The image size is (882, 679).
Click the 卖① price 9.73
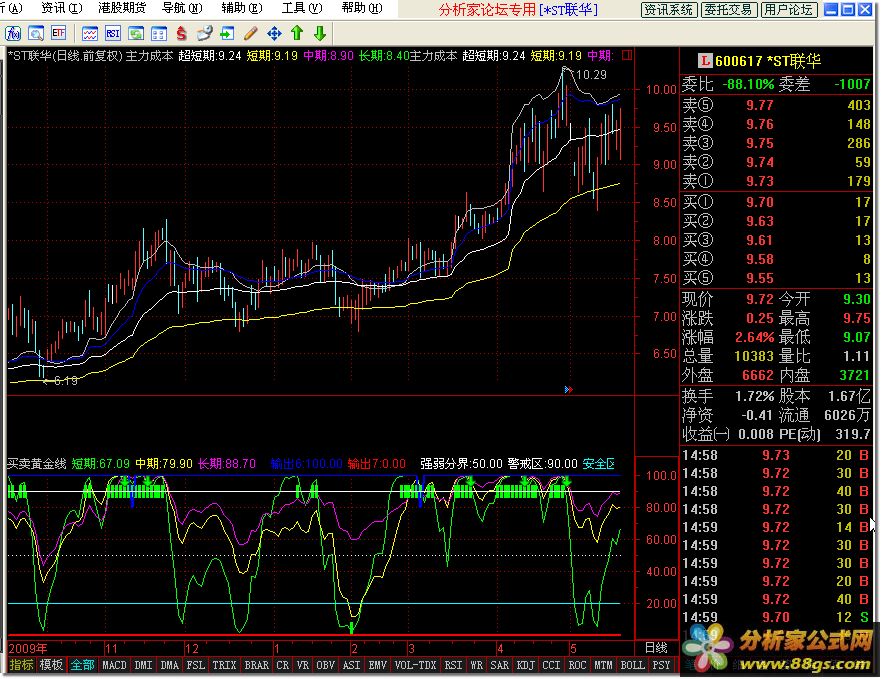(760, 181)
